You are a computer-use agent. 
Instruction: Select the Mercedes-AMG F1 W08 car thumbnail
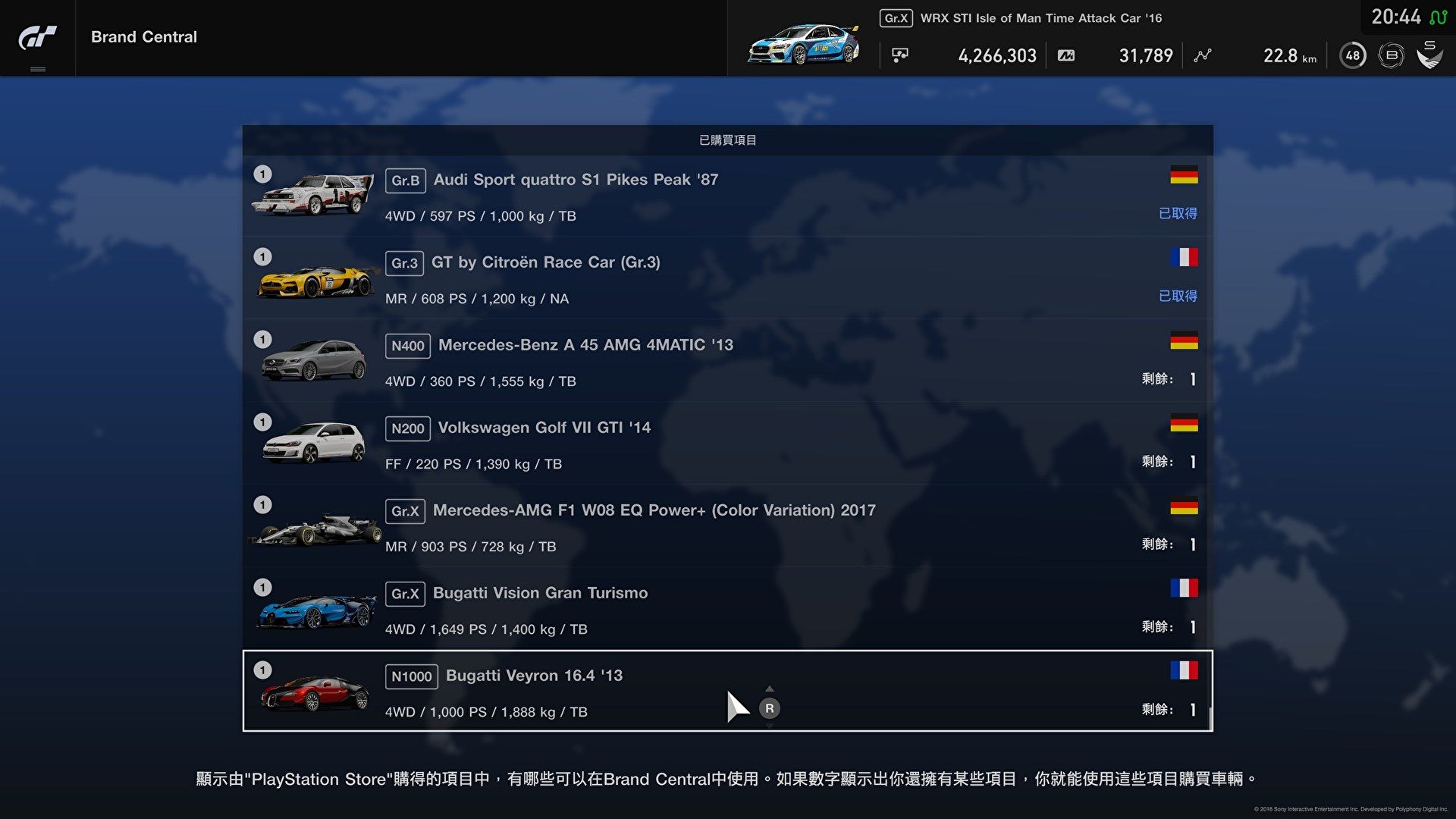click(x=315, y=530)
